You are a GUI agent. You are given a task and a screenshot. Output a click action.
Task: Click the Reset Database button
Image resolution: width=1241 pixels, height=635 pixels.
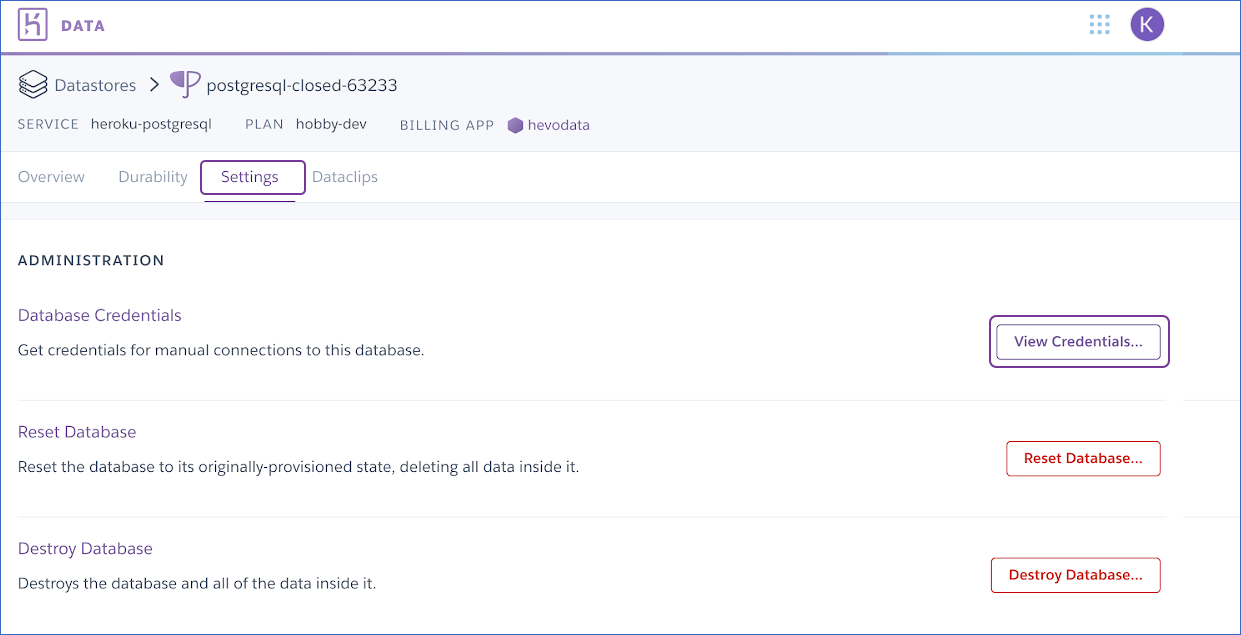tap(1083, 458)
